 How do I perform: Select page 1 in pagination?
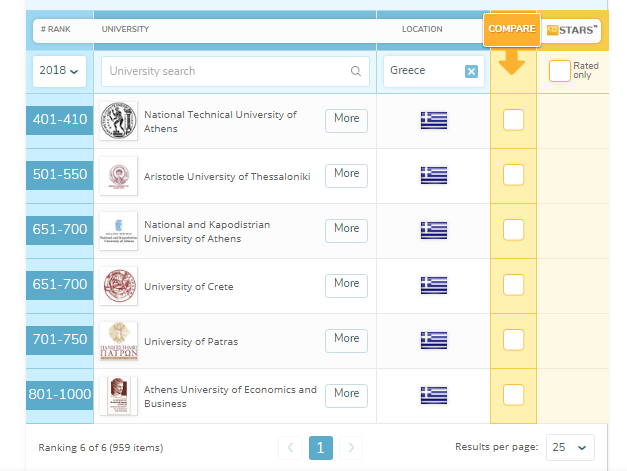(321, 448)
